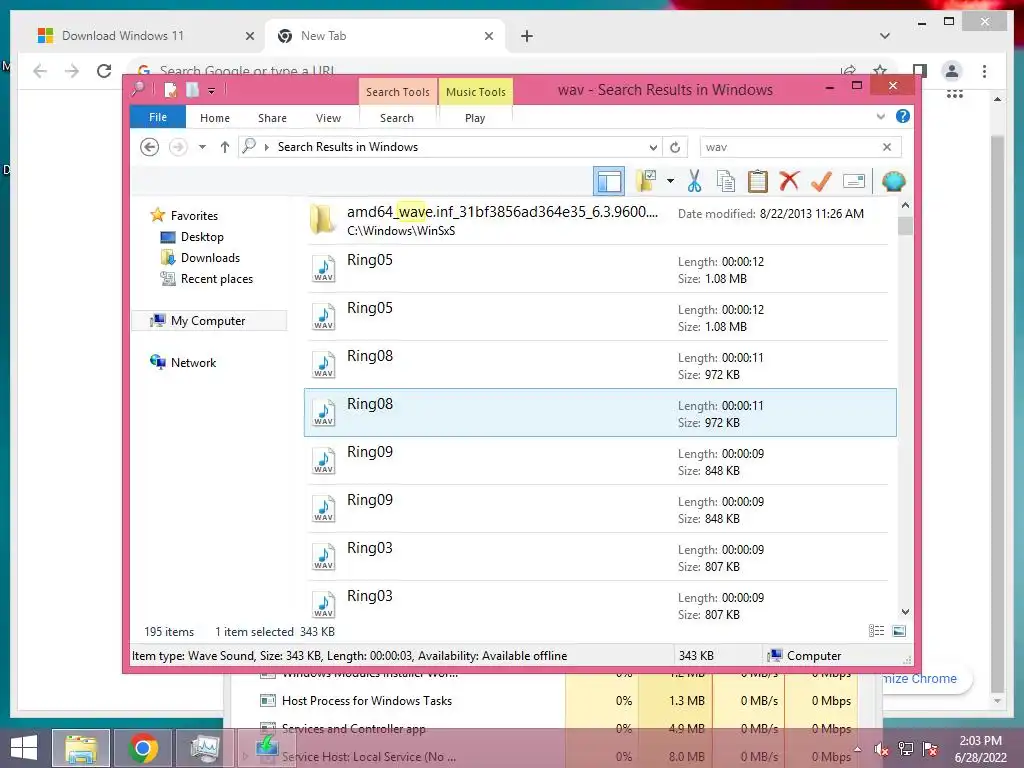The image size is (1024, 768).
Task: Open a new Chrome tab with plus
Action: pyautogui.click(x=527, y=36)
